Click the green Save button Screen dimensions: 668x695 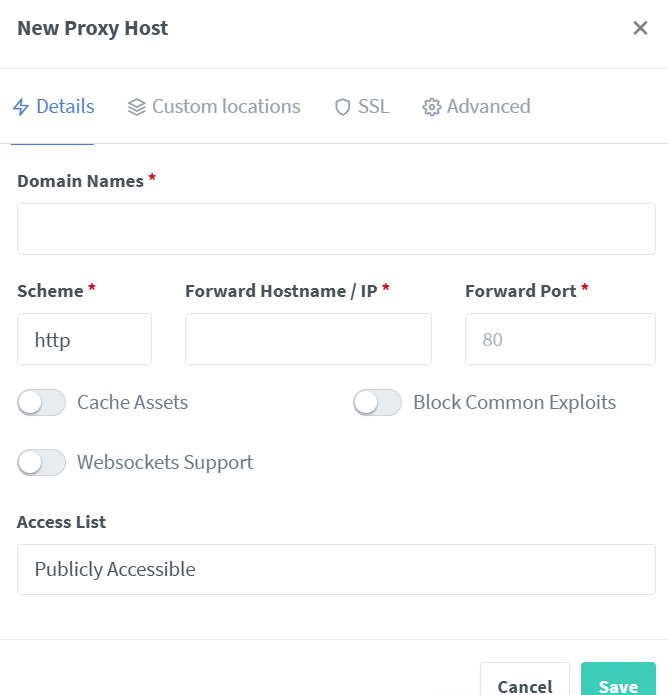pos(618,685)
